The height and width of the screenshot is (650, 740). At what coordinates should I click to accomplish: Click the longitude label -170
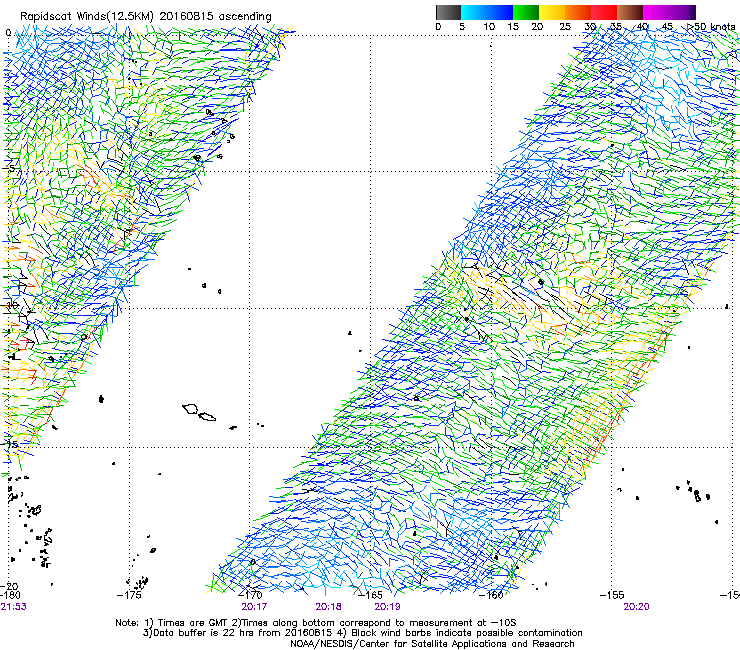250,595
